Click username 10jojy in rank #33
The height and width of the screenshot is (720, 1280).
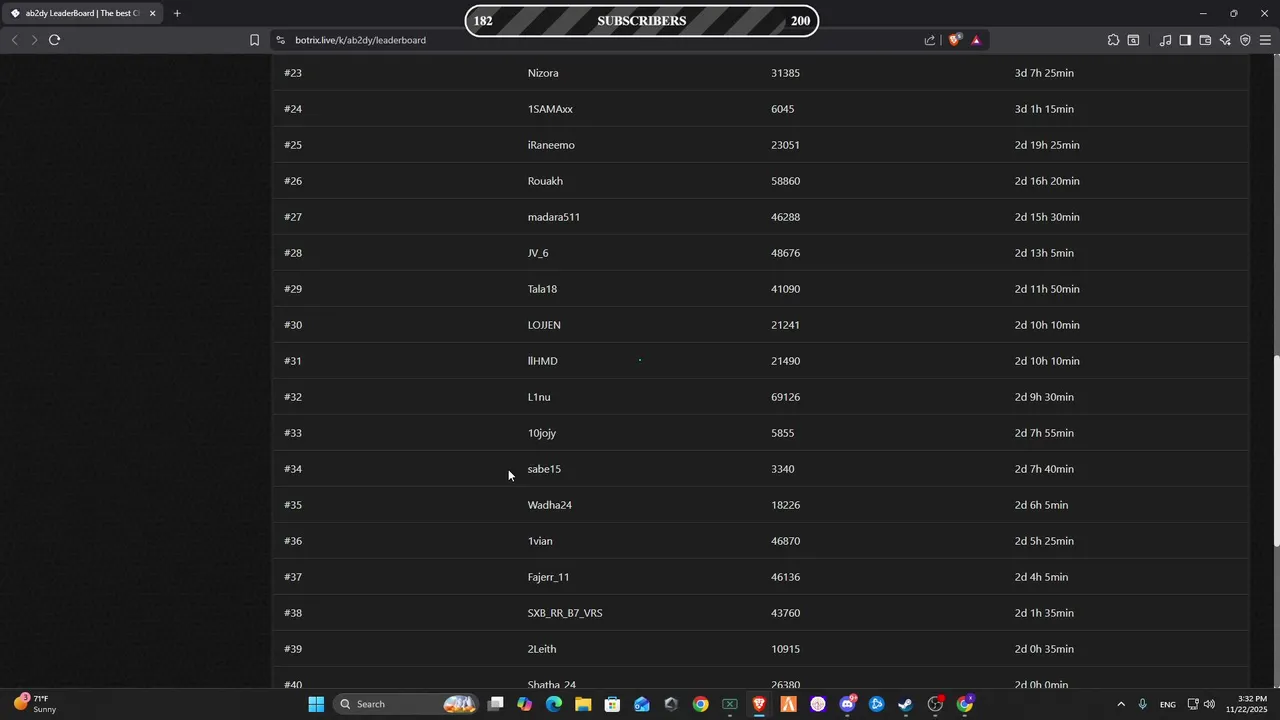[x=542, y=433]
